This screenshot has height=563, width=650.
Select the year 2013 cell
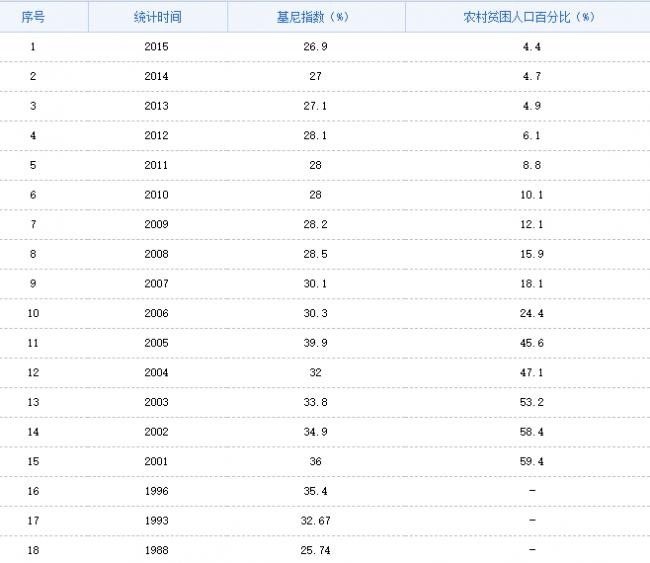pos(157,106)
